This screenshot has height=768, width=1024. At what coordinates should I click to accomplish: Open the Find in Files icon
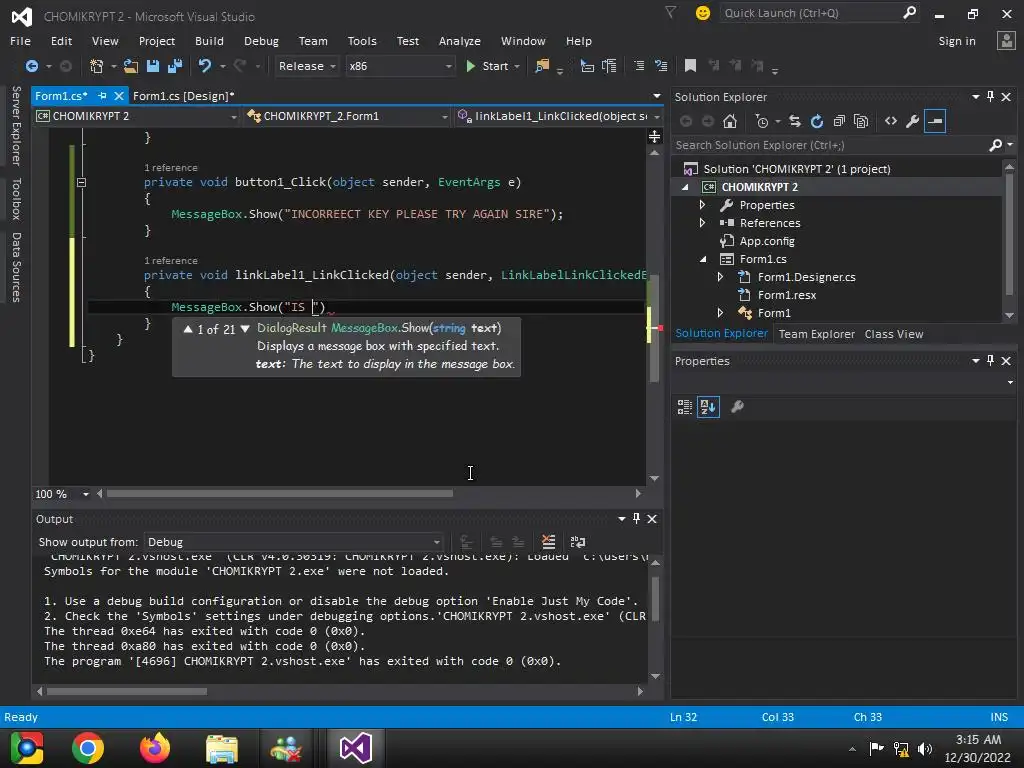point(542,66)
